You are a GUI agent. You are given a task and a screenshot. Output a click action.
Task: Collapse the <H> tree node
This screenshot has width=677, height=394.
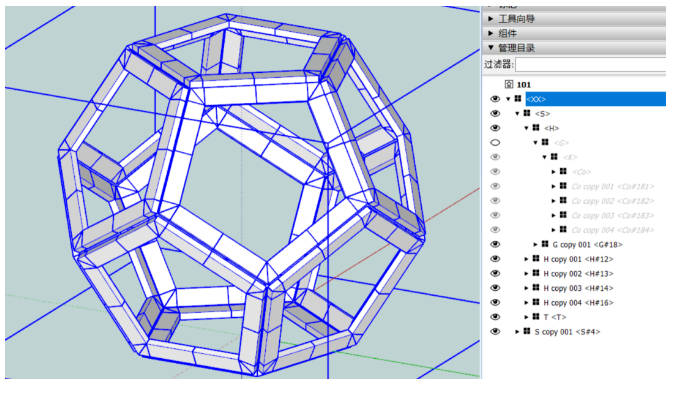(526, 128)
